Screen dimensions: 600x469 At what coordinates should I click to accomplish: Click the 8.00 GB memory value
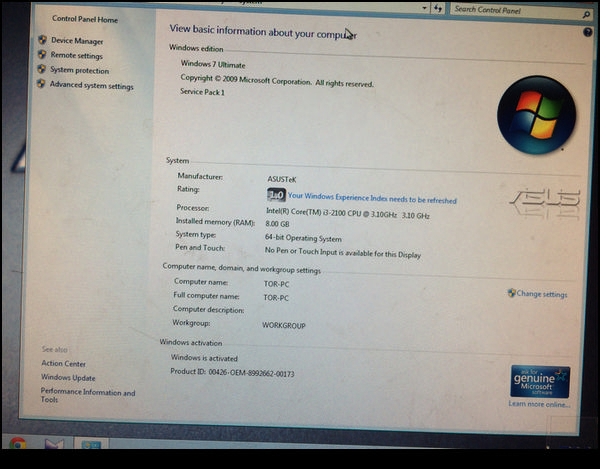tap(277, 224)
